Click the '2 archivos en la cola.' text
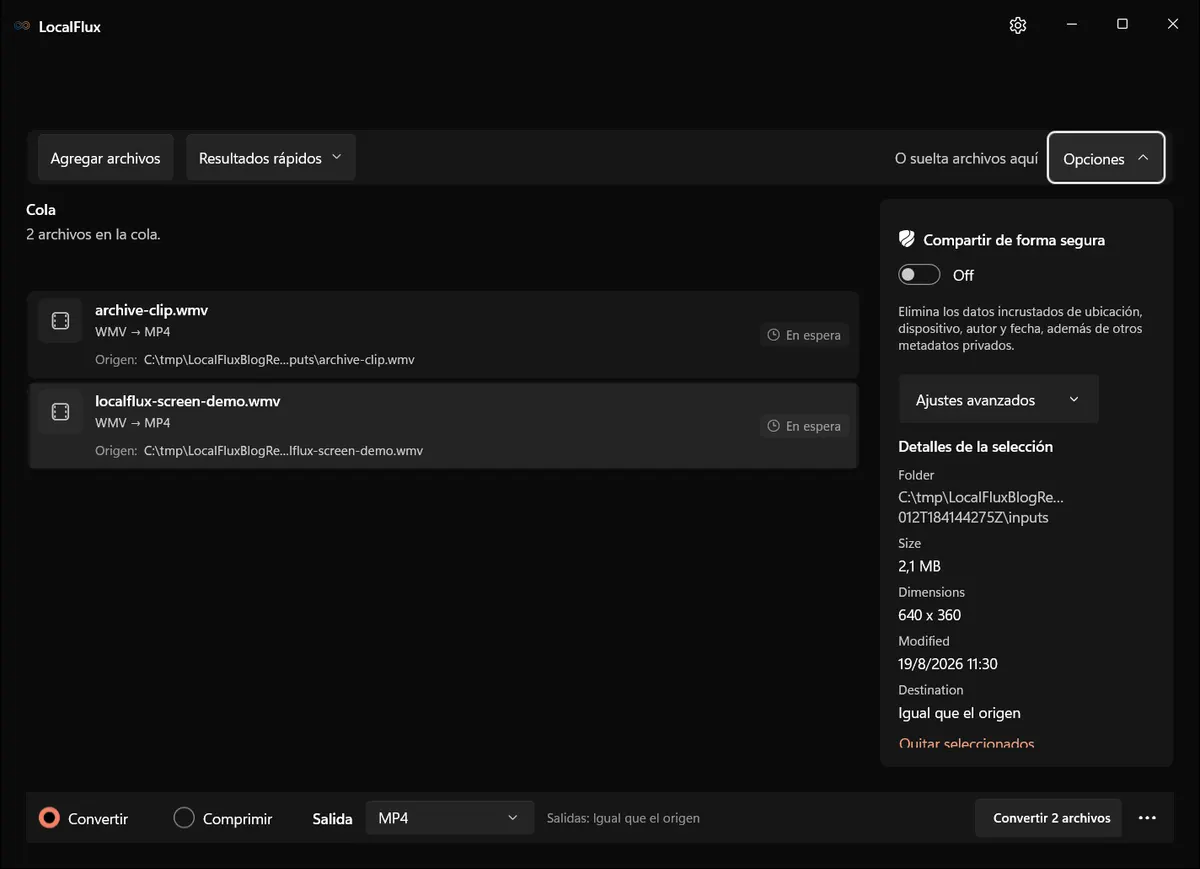The height and width of the screenshot is (869, 1200). coord(93,234)
